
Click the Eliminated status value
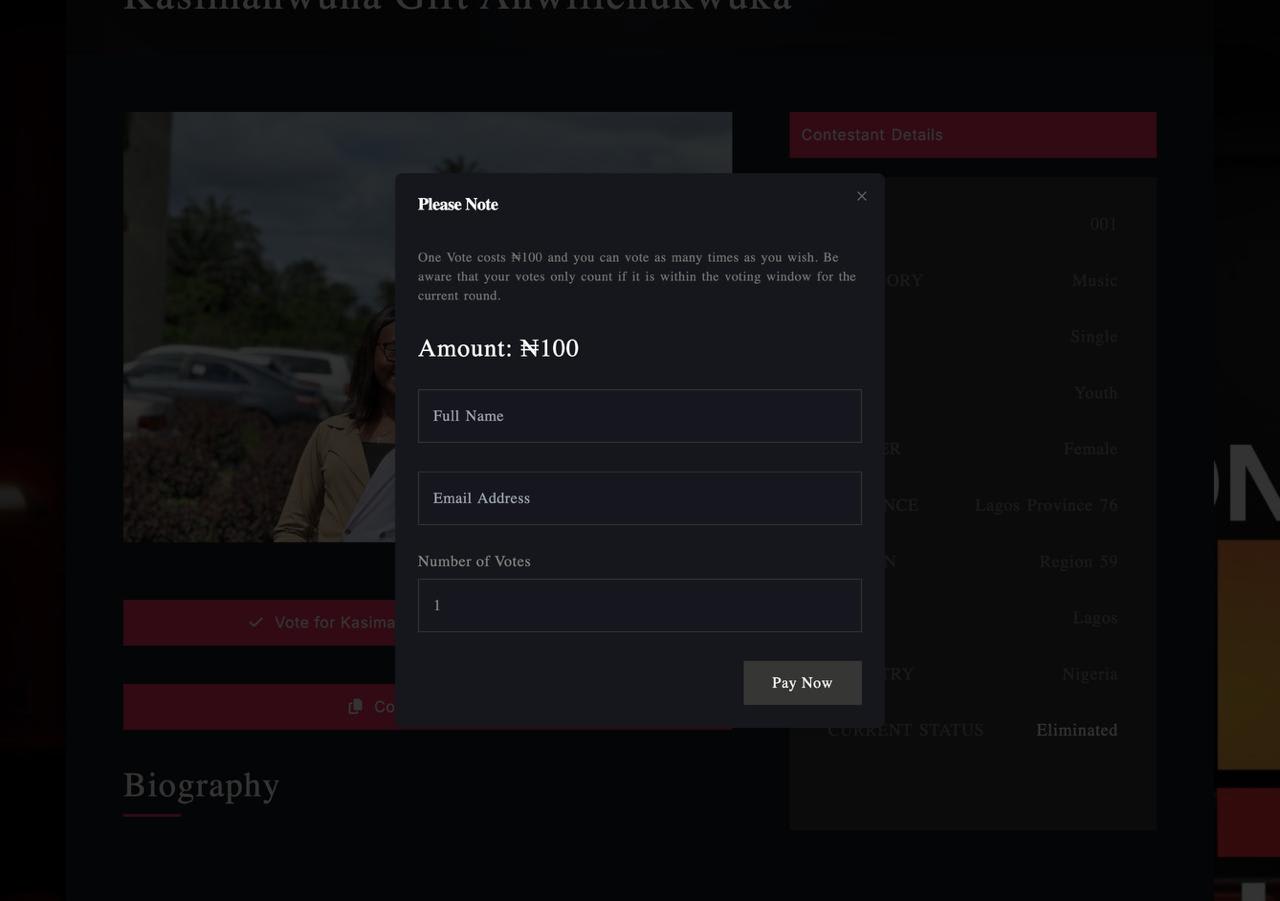1077,730
